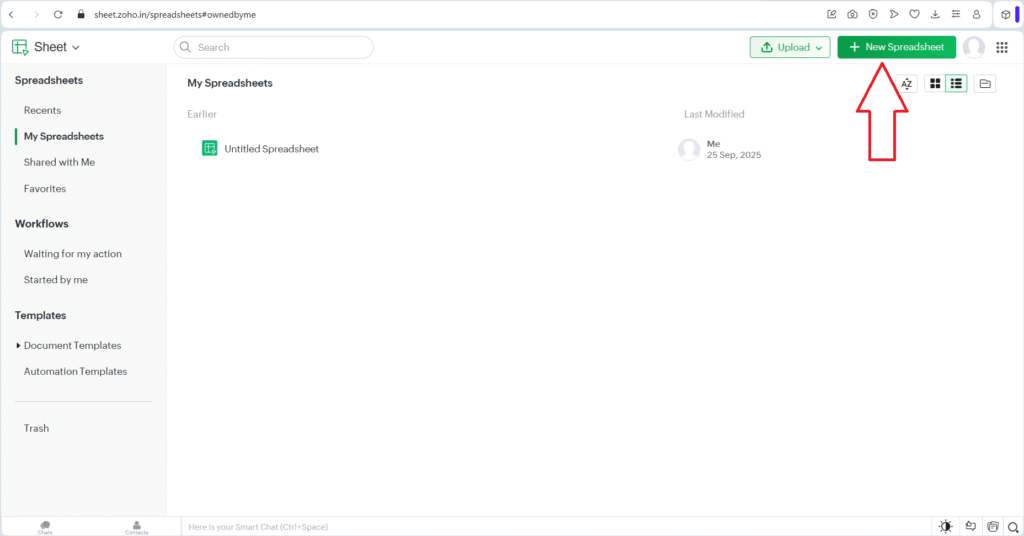
Task: Click the 25 Sep, 2025 date
Action: (x=734, y=155)
